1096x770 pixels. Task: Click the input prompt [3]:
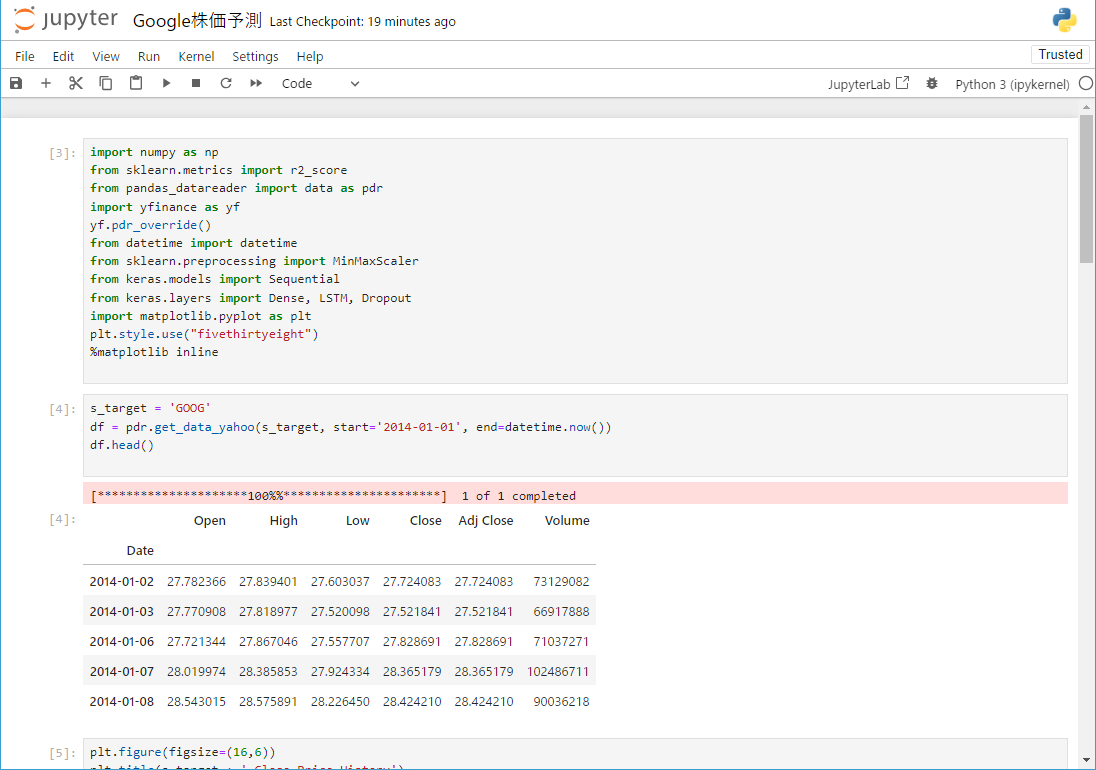[x=62, y=154]
